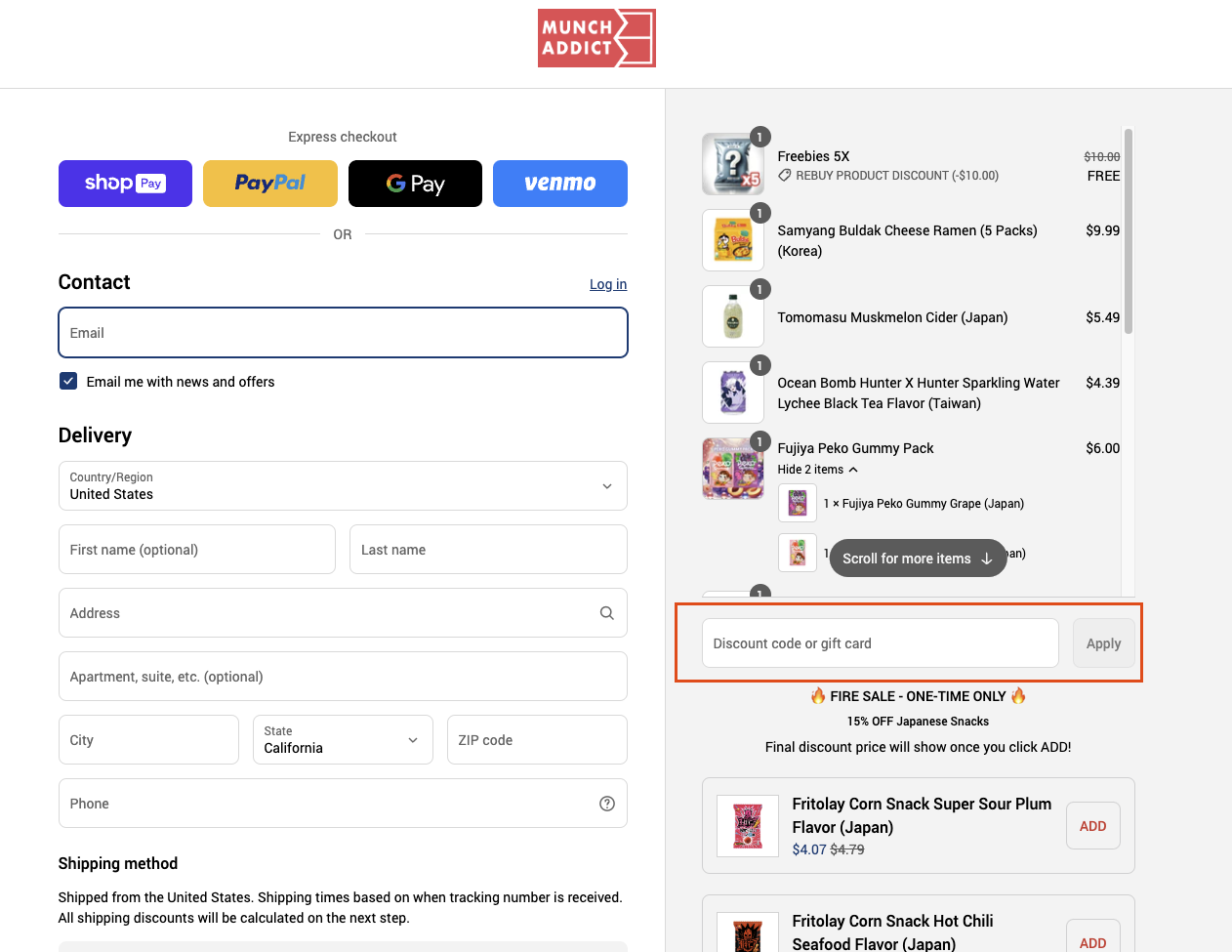Pay with PayPal
This screenshot has width=1232, height=952.
(270, 184)
